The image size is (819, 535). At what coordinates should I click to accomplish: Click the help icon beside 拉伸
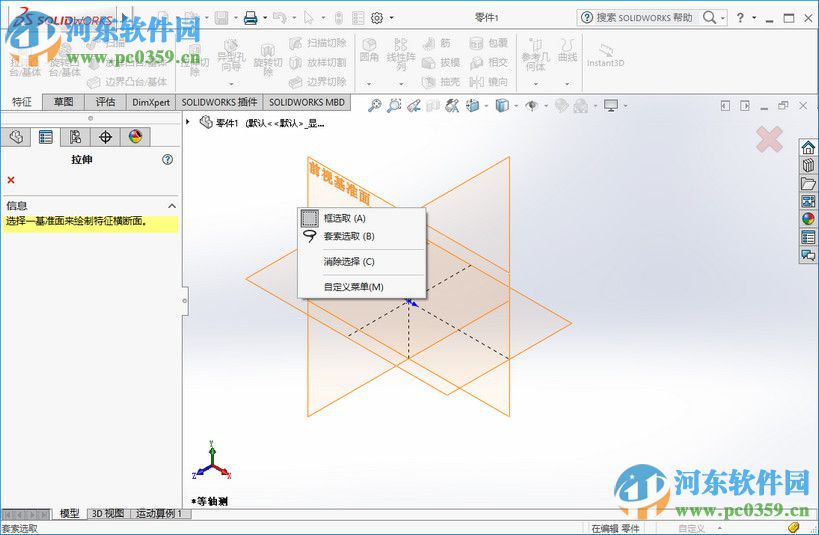point(167,159)
